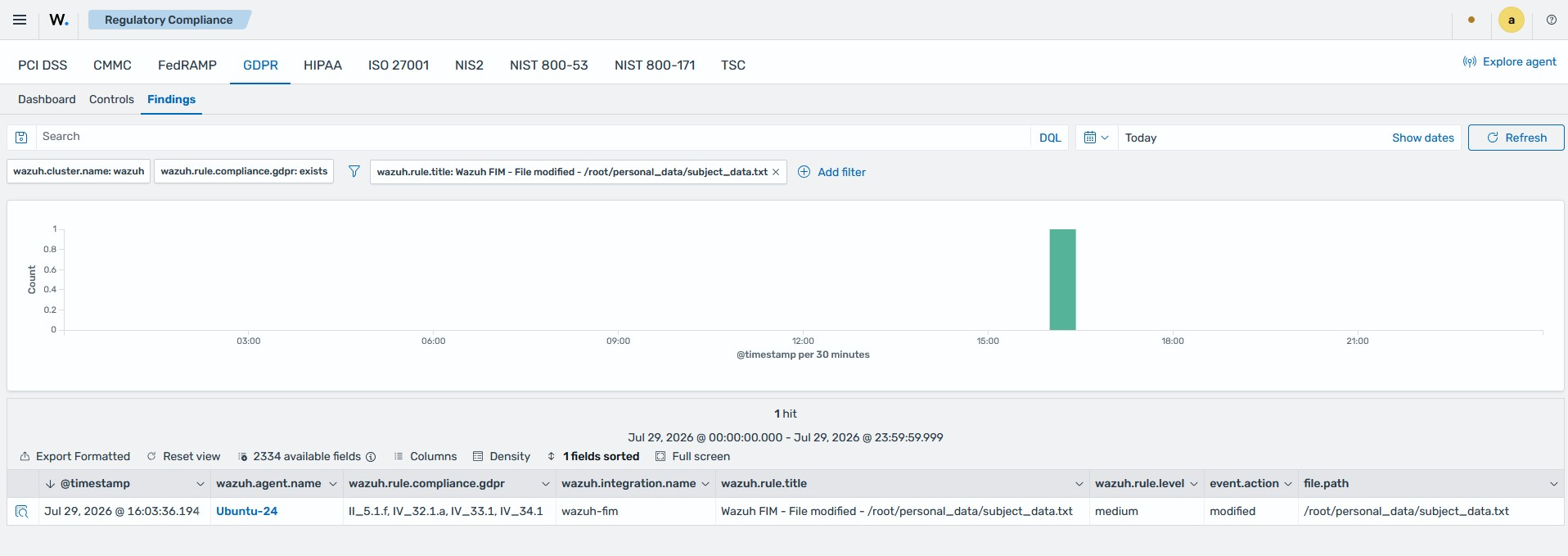Click the Wazuh W. logo

pos(59,20)
